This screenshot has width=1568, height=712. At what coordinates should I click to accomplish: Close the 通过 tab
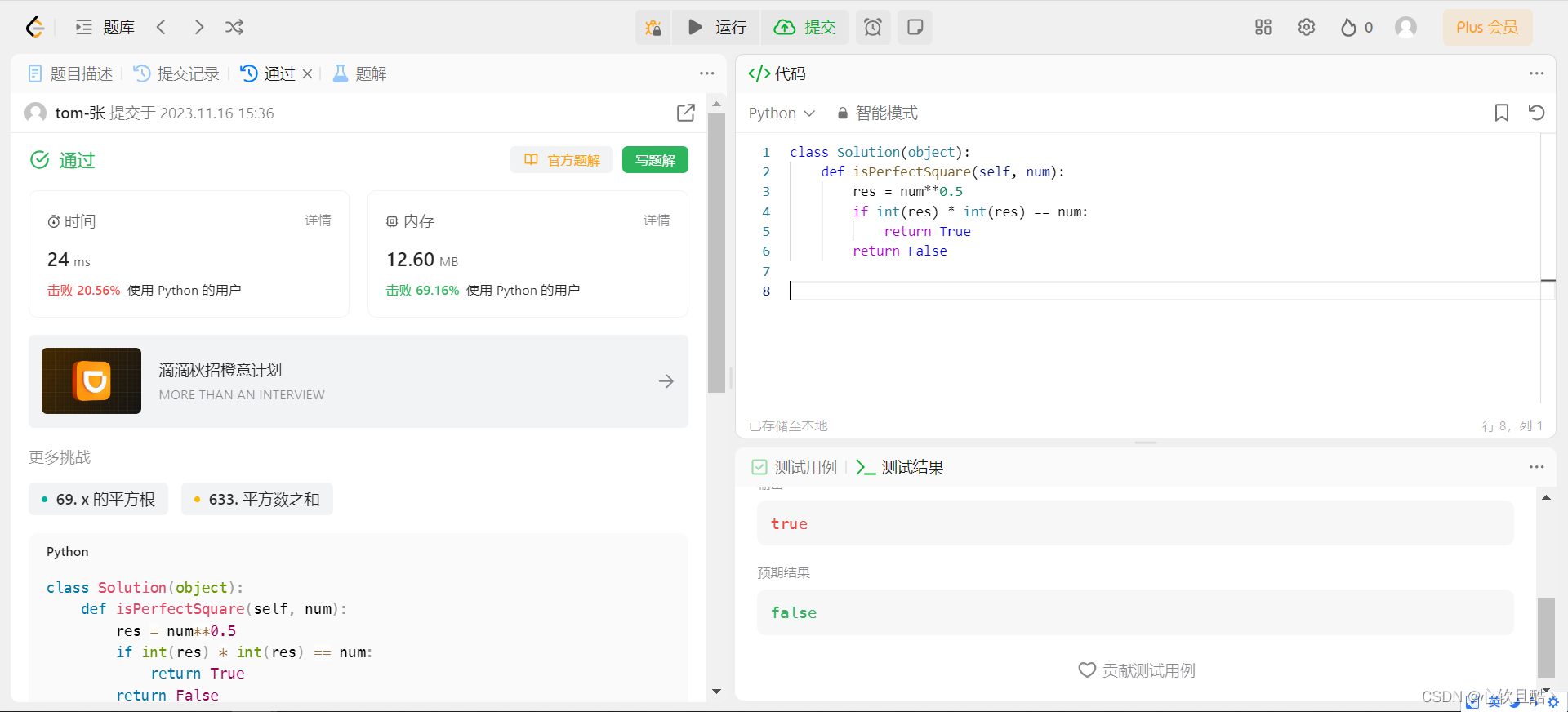(x=307, y=73)
